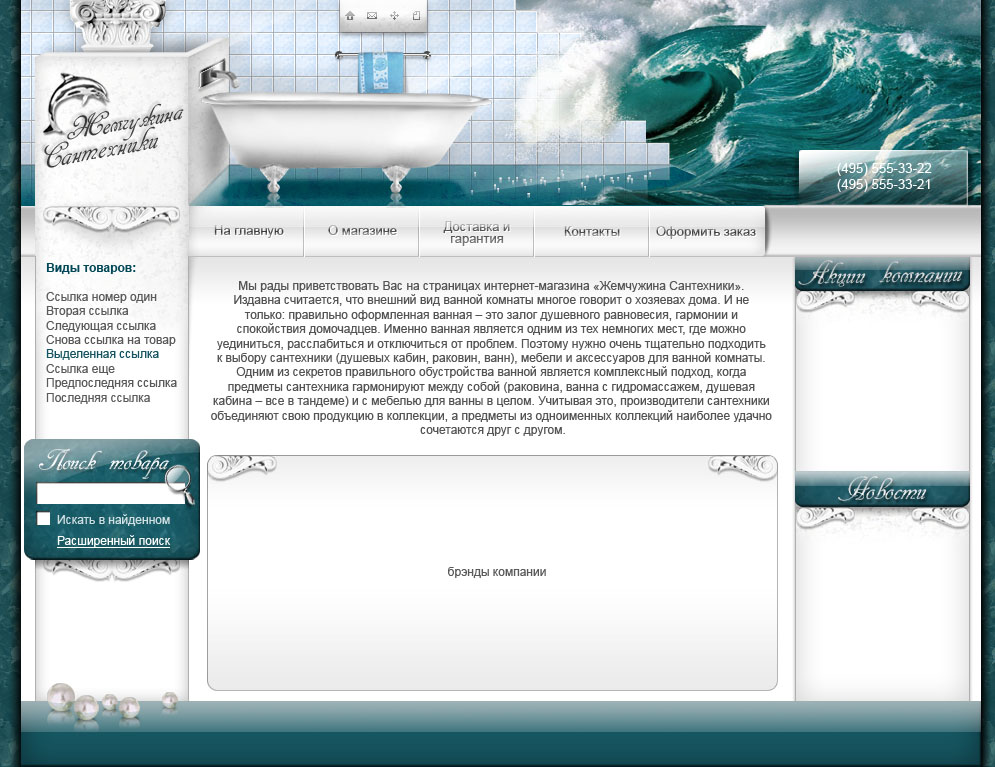Click phone number (495) 555-33-21

884,185
